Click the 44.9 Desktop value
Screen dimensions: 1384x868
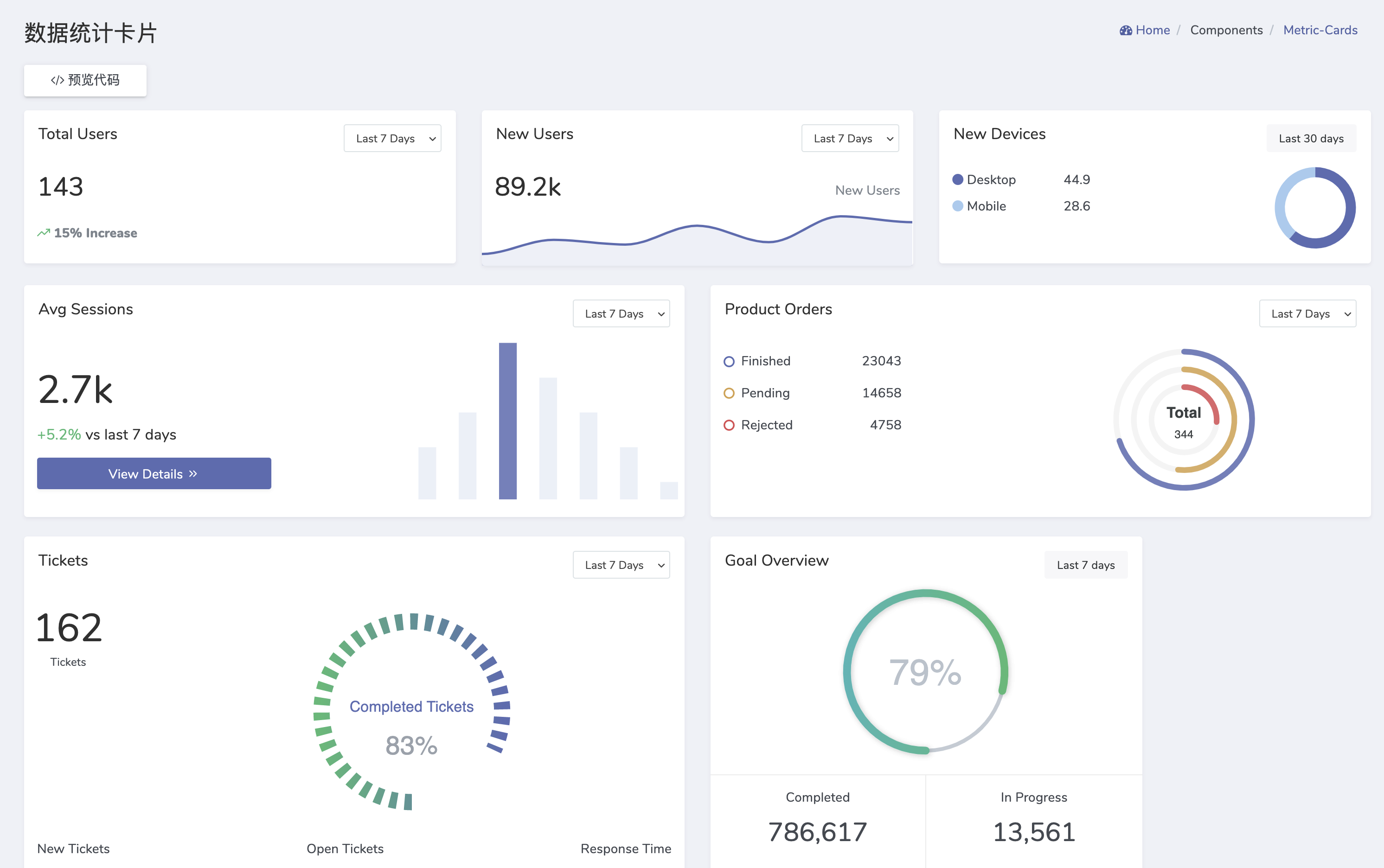1076,180
